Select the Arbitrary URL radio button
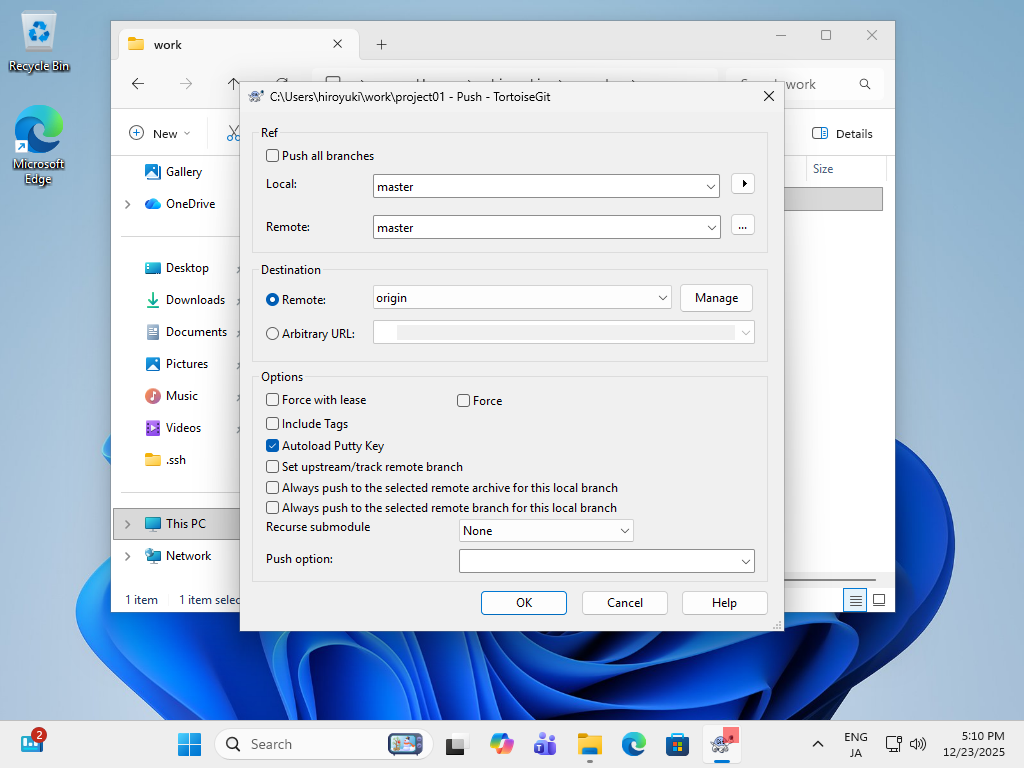 [x=273, y=334]
